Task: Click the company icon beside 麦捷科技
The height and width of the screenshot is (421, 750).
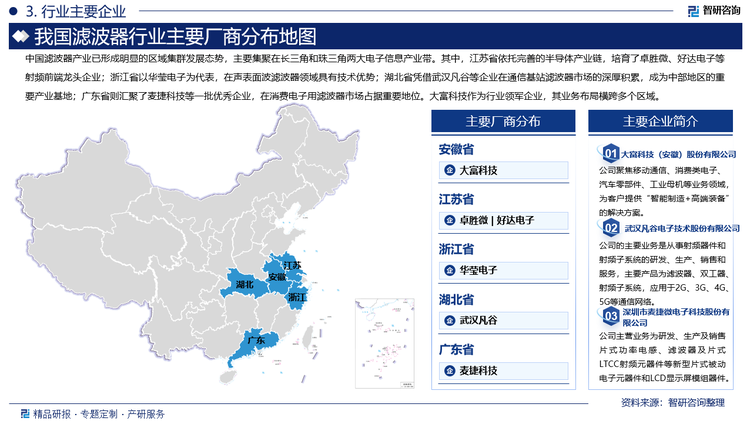Action: tap(449, 370)
